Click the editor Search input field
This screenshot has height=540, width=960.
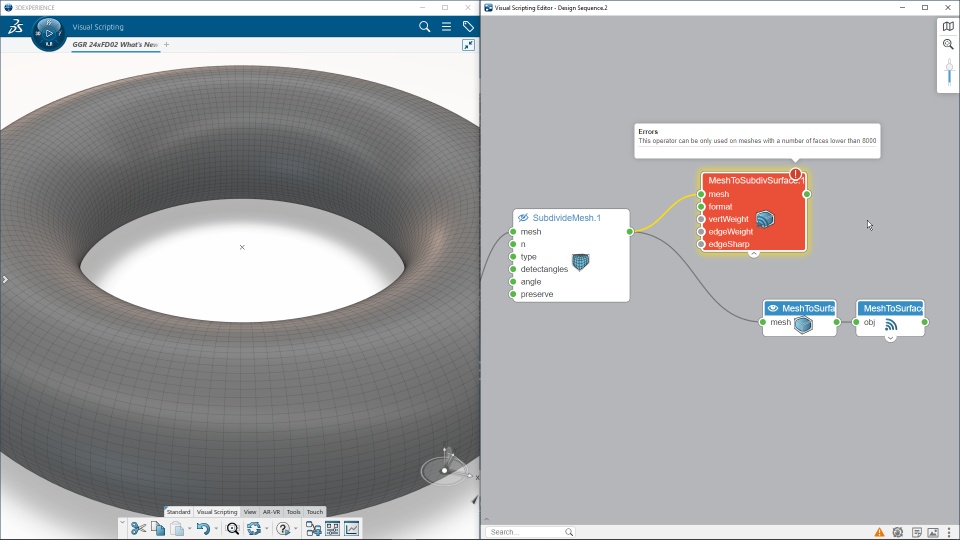[x=531, y=532]
